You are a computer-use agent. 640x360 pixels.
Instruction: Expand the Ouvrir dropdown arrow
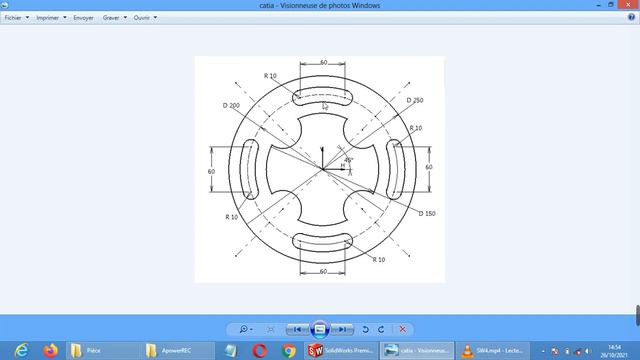[155, 18]
